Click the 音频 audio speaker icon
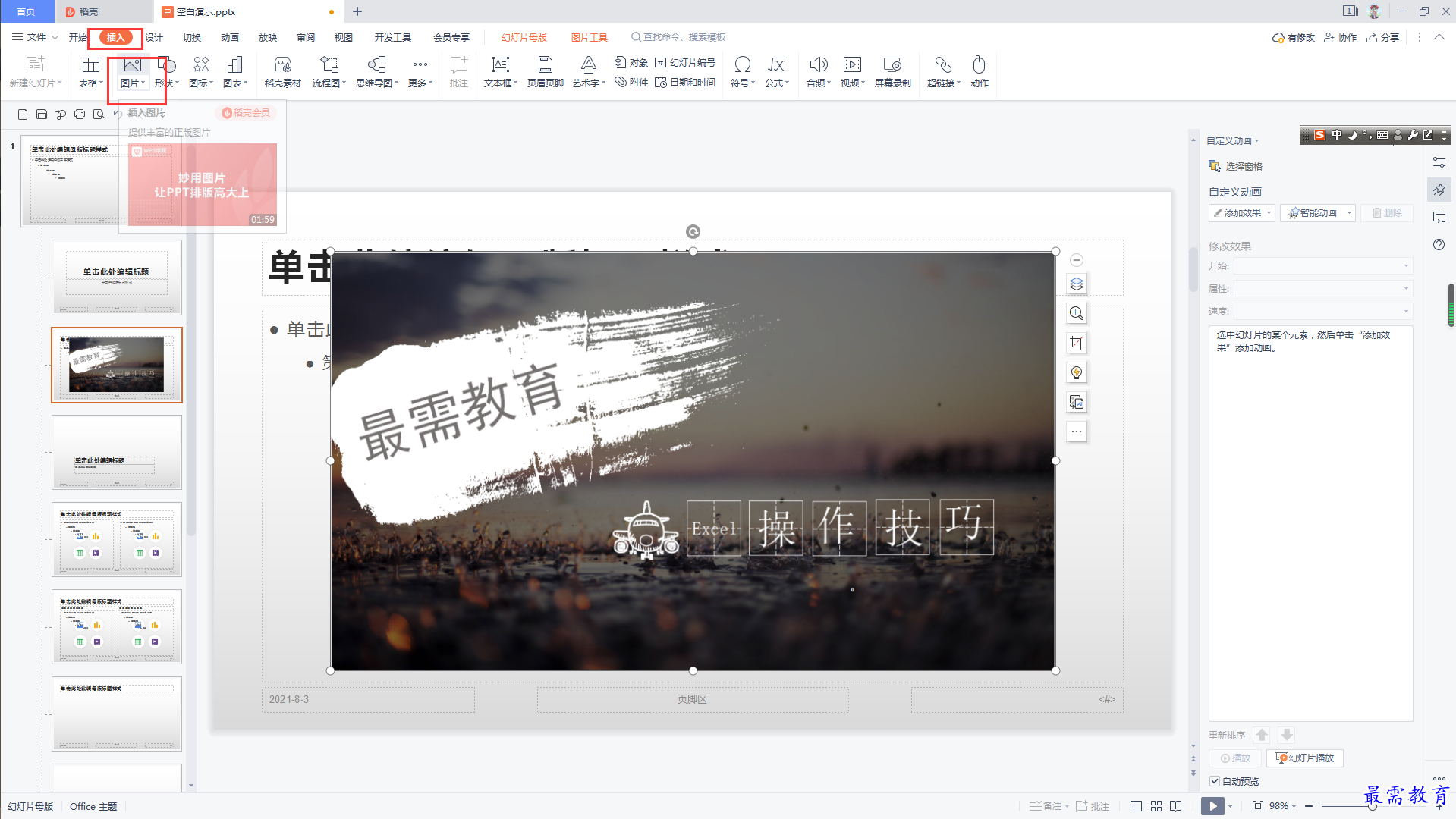This screenshot has height=819, width=1456. tap(818, 64)
